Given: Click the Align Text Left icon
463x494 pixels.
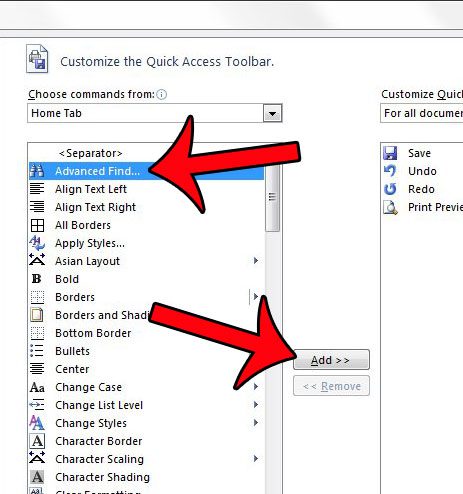Looking at the screenshot, I should pyautogui.click(x=37, y=189).
